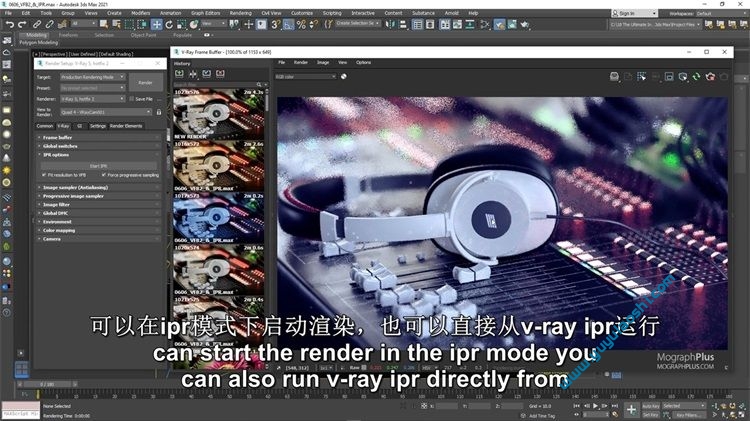Open the Target rendering mode dropdown
Image resolution: width=750 pixels, height=421 pixels.
(x=93, y=77)
